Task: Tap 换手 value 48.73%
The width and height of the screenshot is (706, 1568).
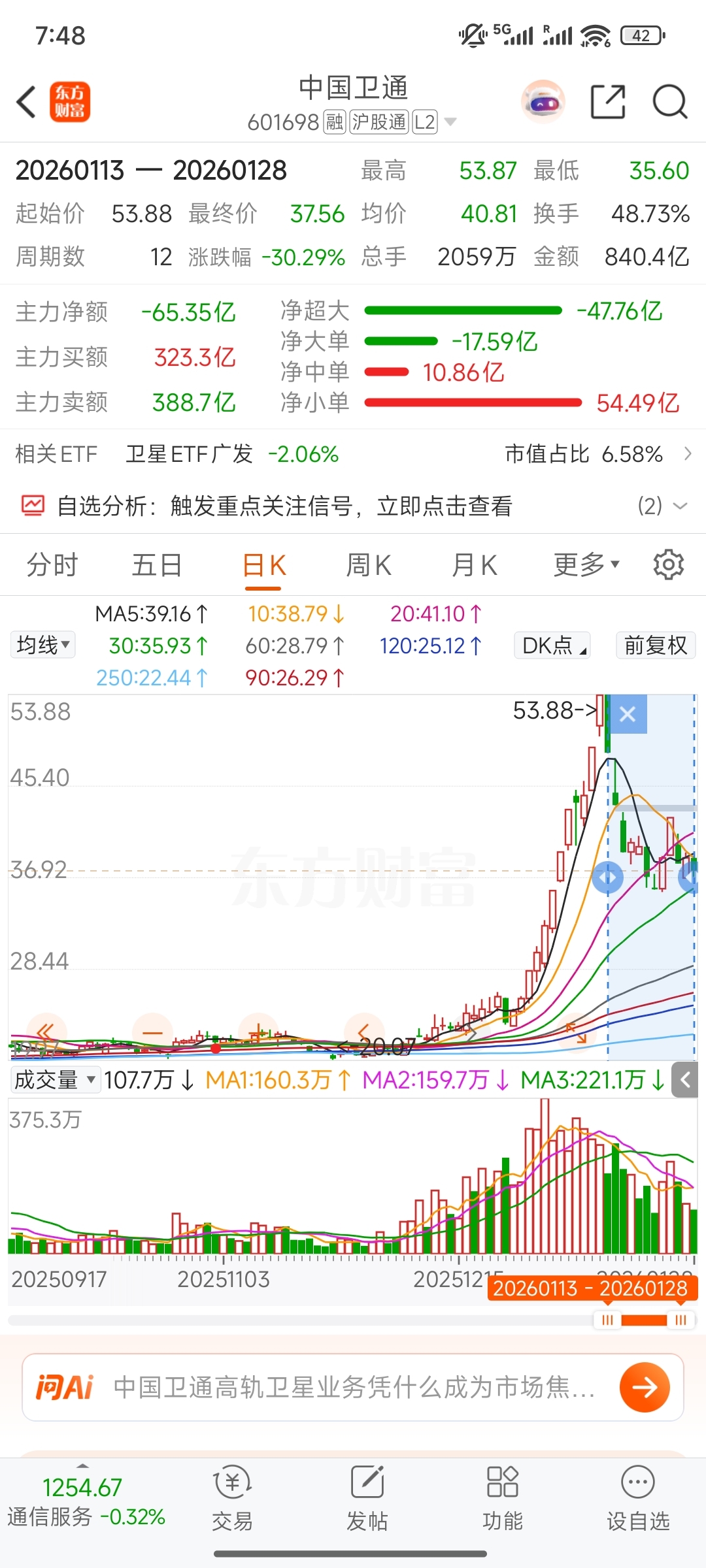Action: tap(650, 214)
